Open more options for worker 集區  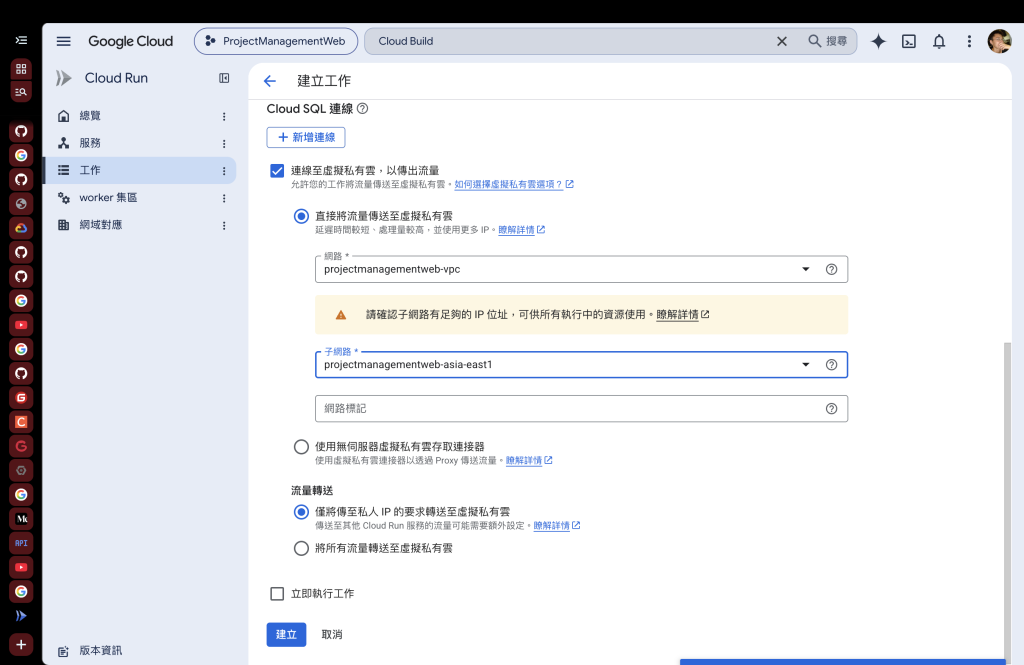click(224, 199)
